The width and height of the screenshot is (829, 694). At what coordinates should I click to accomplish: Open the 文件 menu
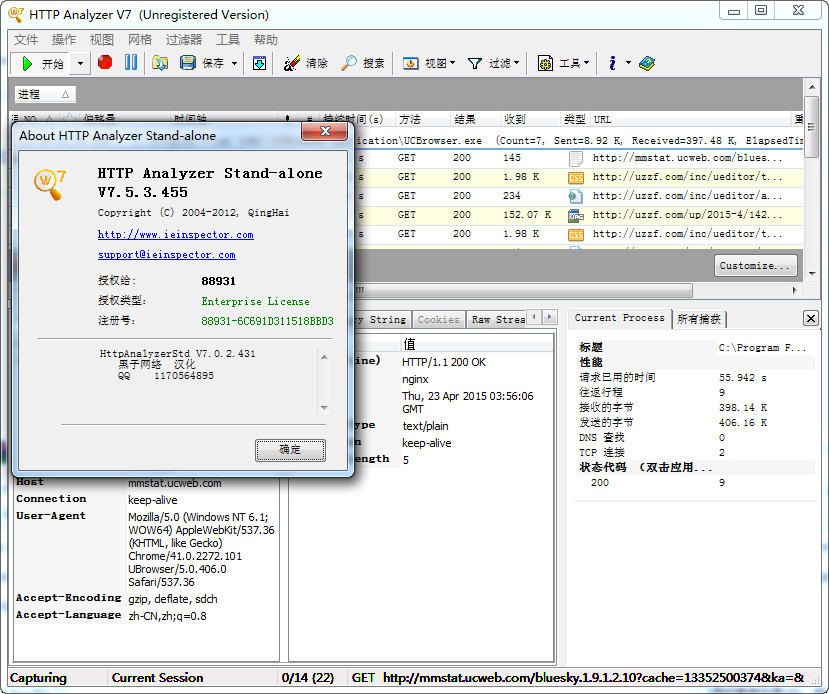tap(26, 40)
